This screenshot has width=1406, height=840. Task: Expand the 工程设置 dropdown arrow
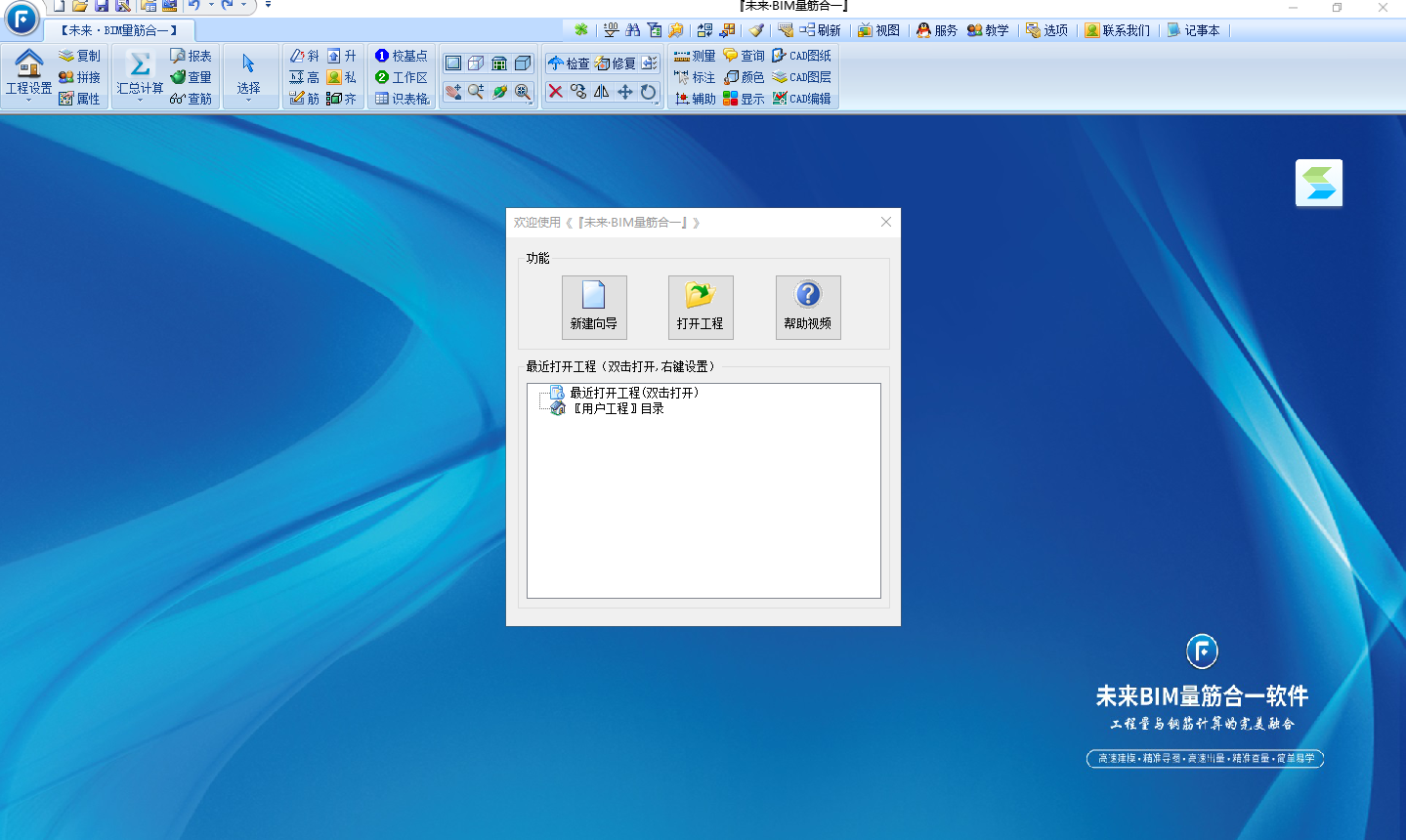[x=29, y=100]
